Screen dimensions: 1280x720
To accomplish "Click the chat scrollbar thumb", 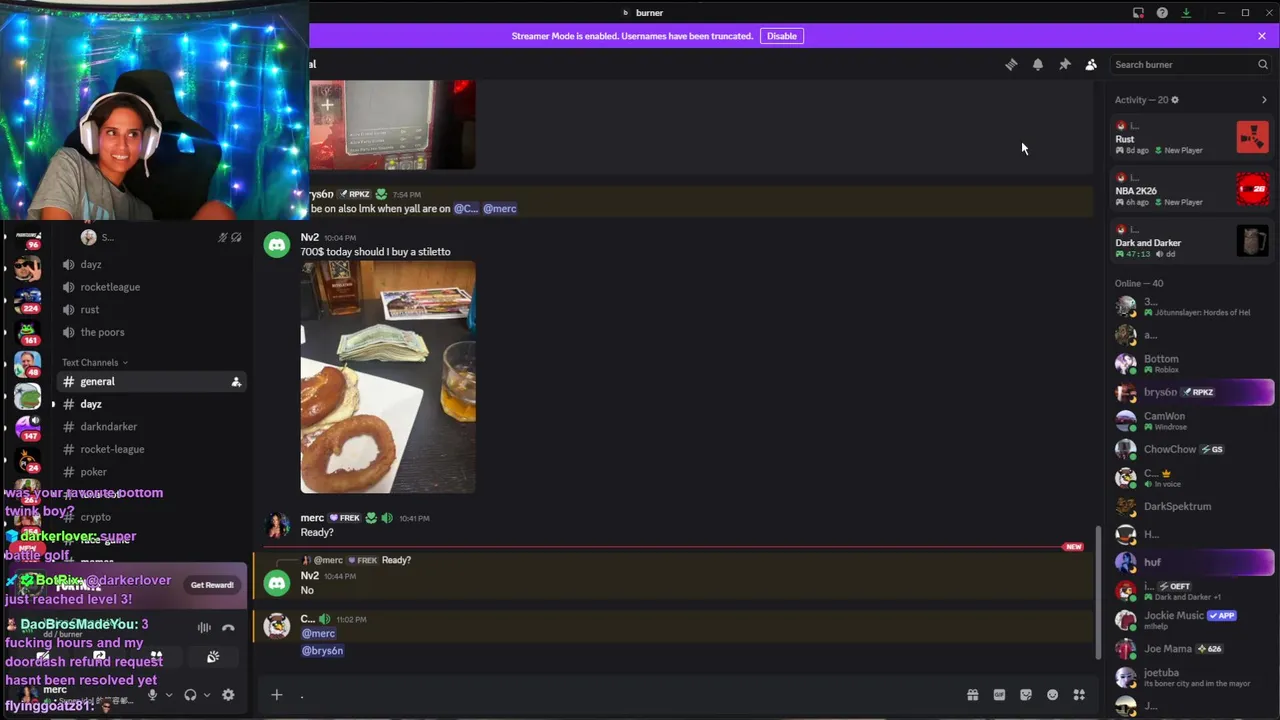I will pos(1098,592).
